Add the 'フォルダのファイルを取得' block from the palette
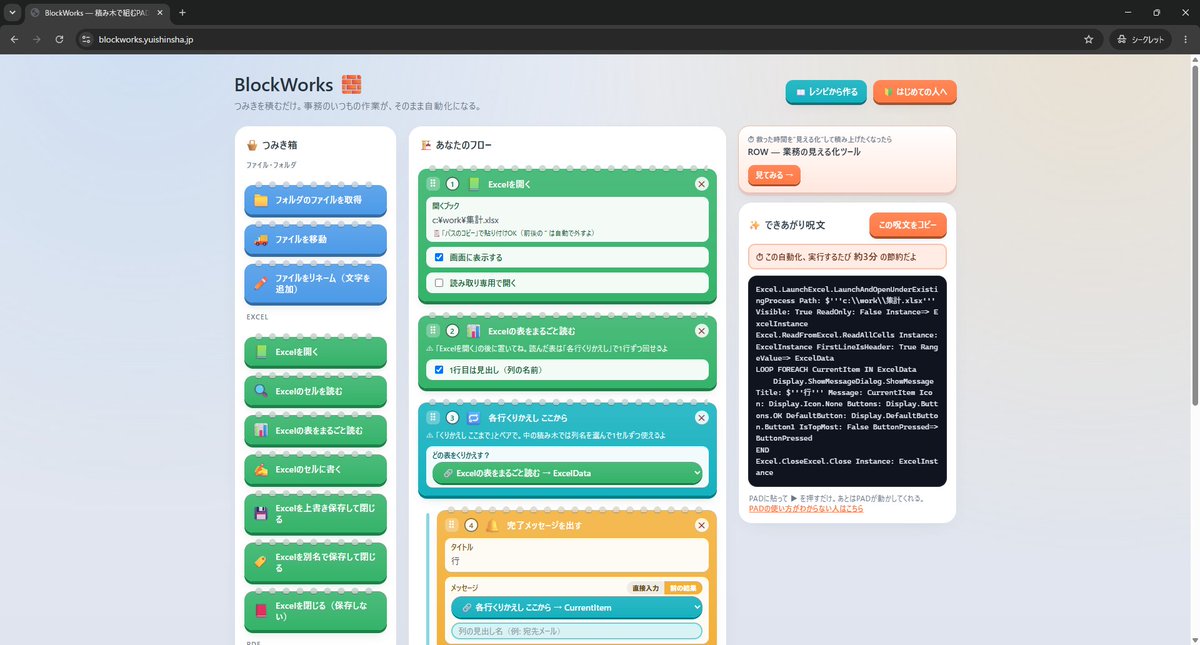 316,200
